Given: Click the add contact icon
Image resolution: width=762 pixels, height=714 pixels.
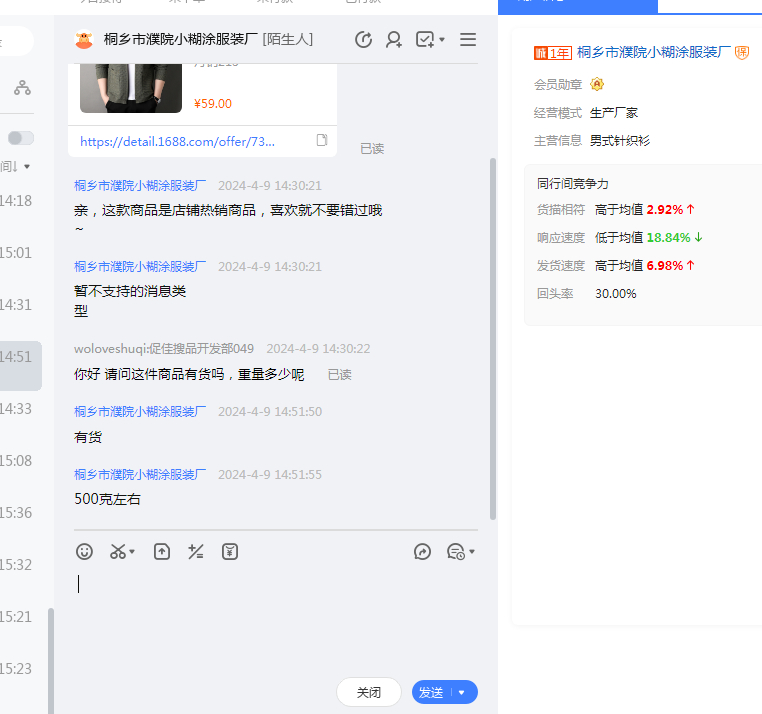Looking at the screenshot, I should point(394,40).
